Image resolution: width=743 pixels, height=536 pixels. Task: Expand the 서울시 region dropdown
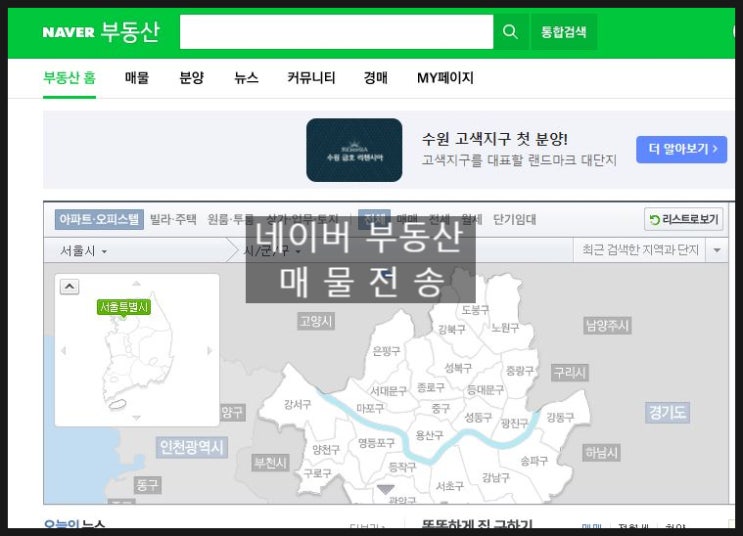(83, 251)
